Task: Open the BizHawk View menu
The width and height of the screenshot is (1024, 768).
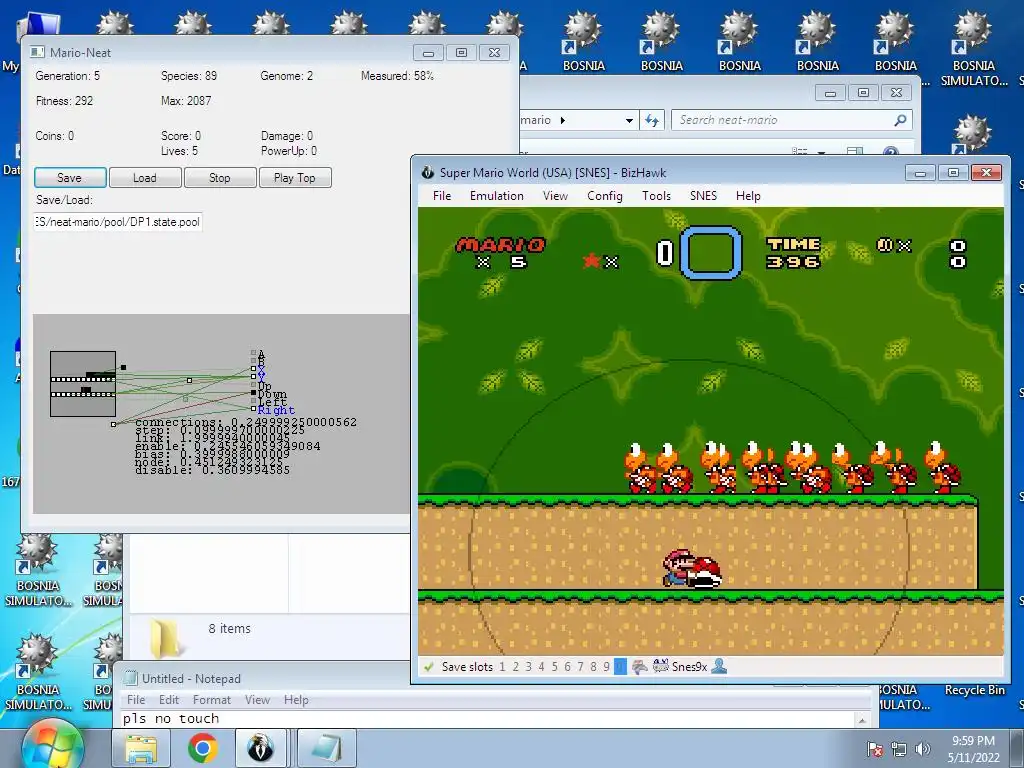Action: 555,196
